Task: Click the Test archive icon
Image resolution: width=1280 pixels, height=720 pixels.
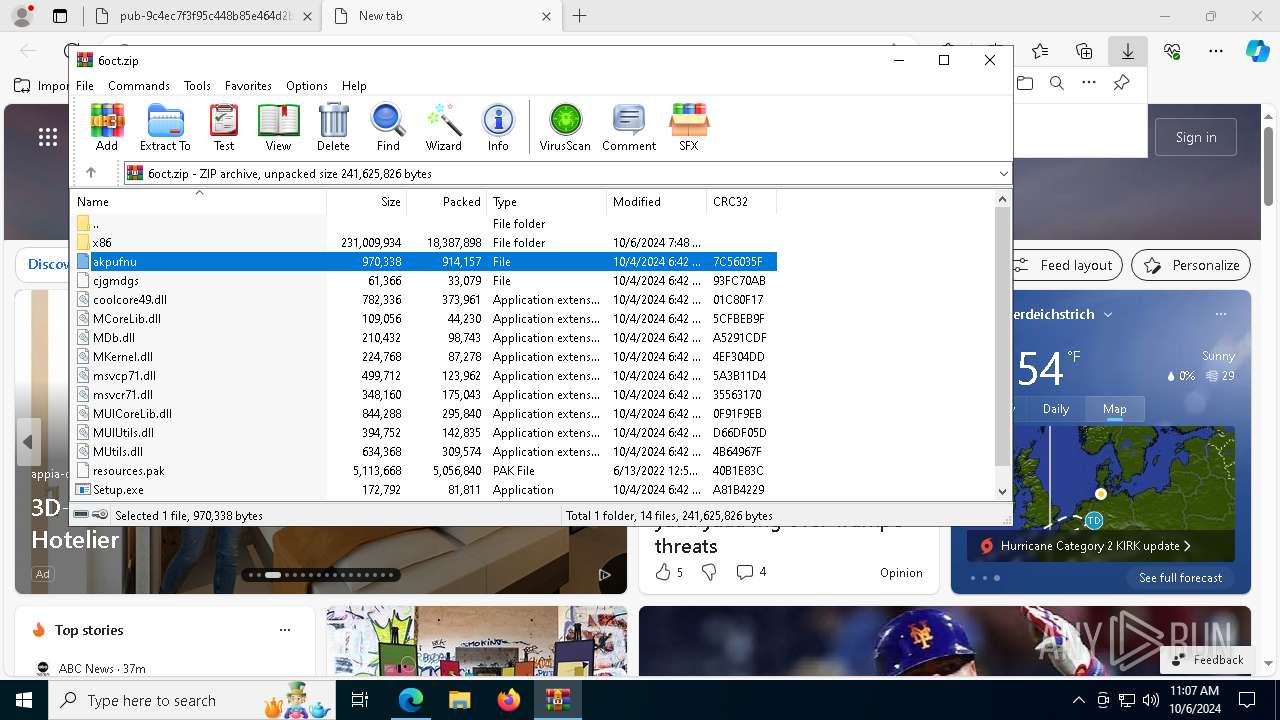Action: 224,127
